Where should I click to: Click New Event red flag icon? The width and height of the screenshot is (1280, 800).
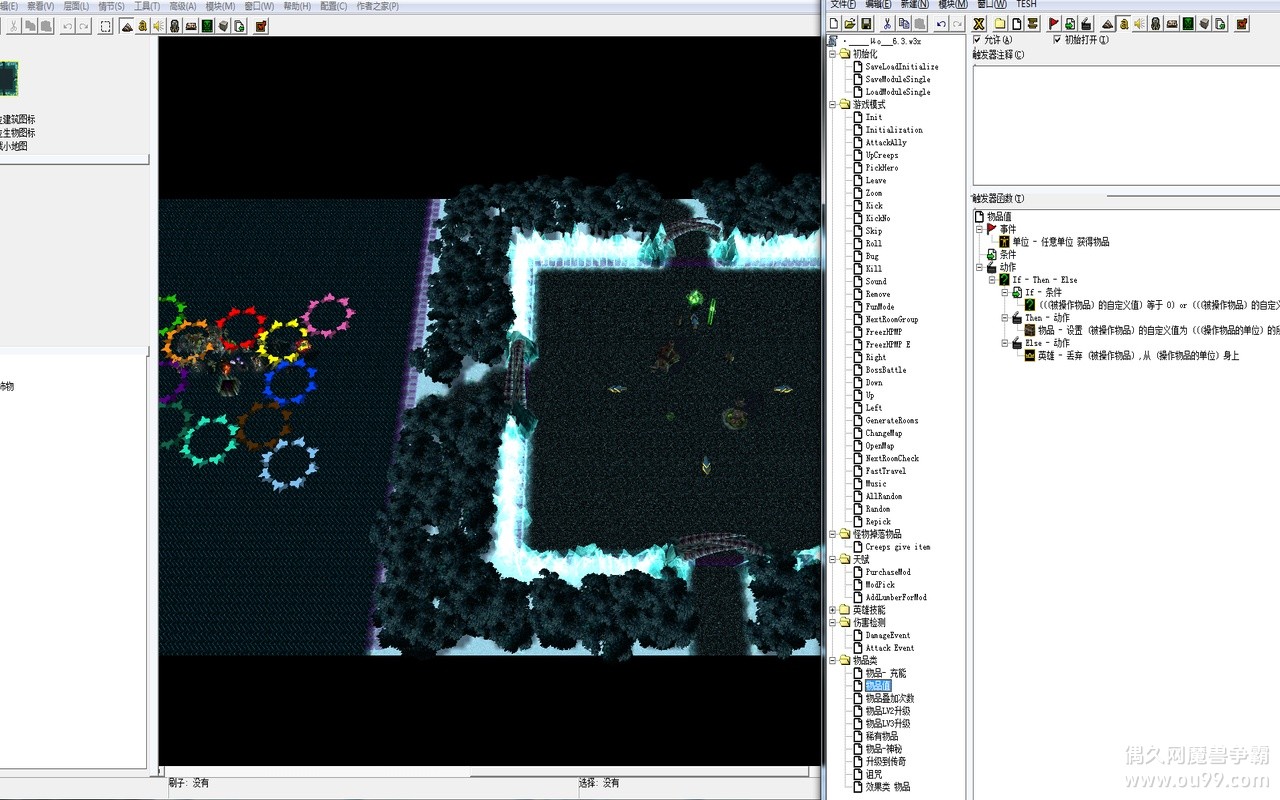(x=1053, y=24)
